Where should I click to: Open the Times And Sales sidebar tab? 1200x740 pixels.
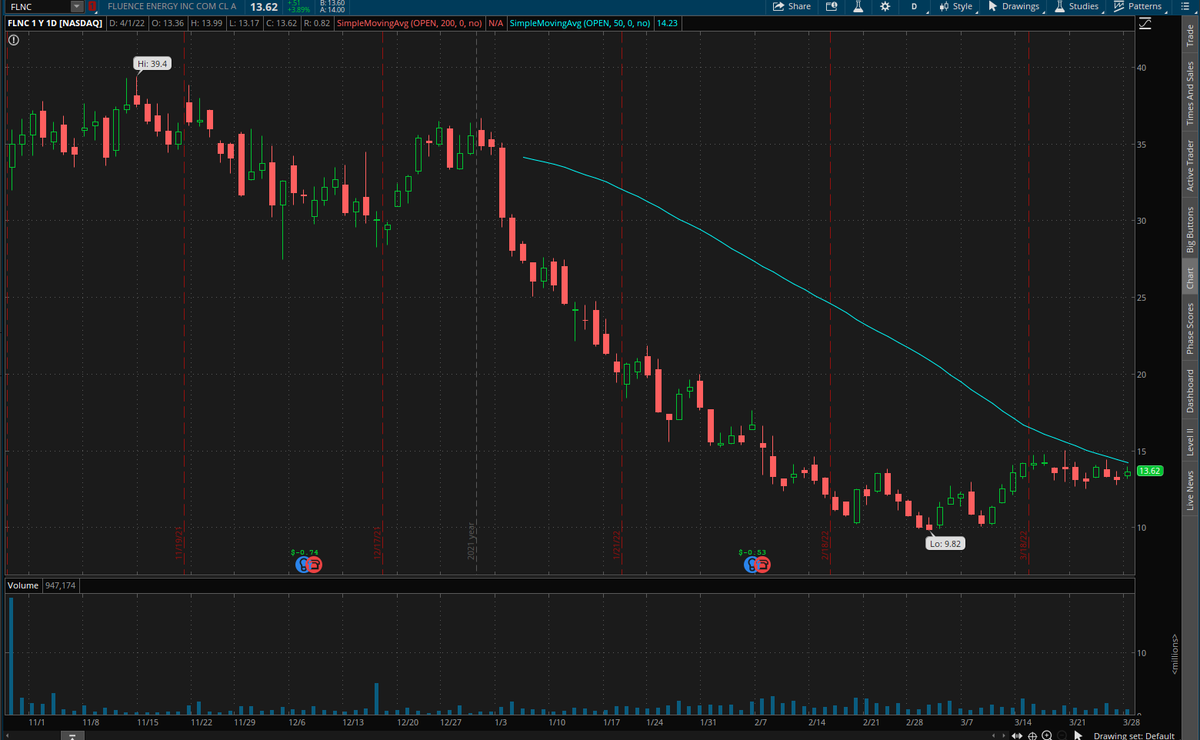[x=1190, y=92]
